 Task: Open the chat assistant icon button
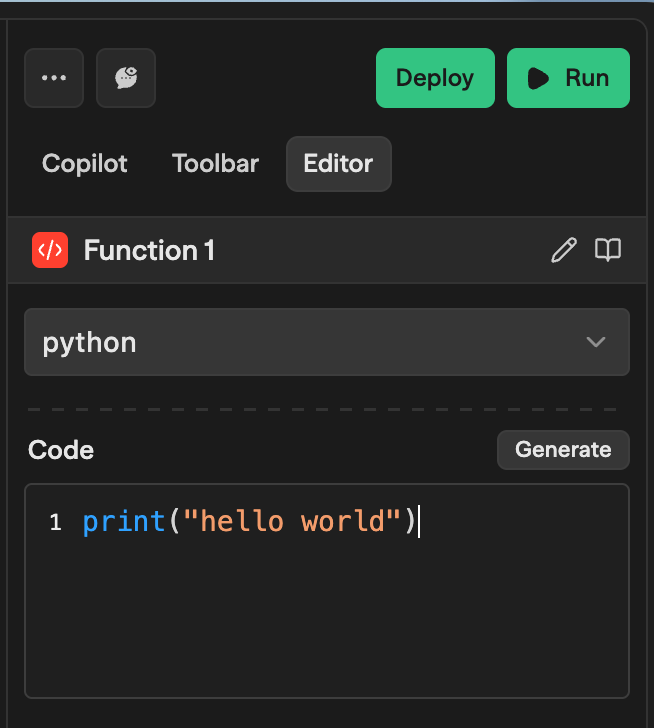pos(126,78)
